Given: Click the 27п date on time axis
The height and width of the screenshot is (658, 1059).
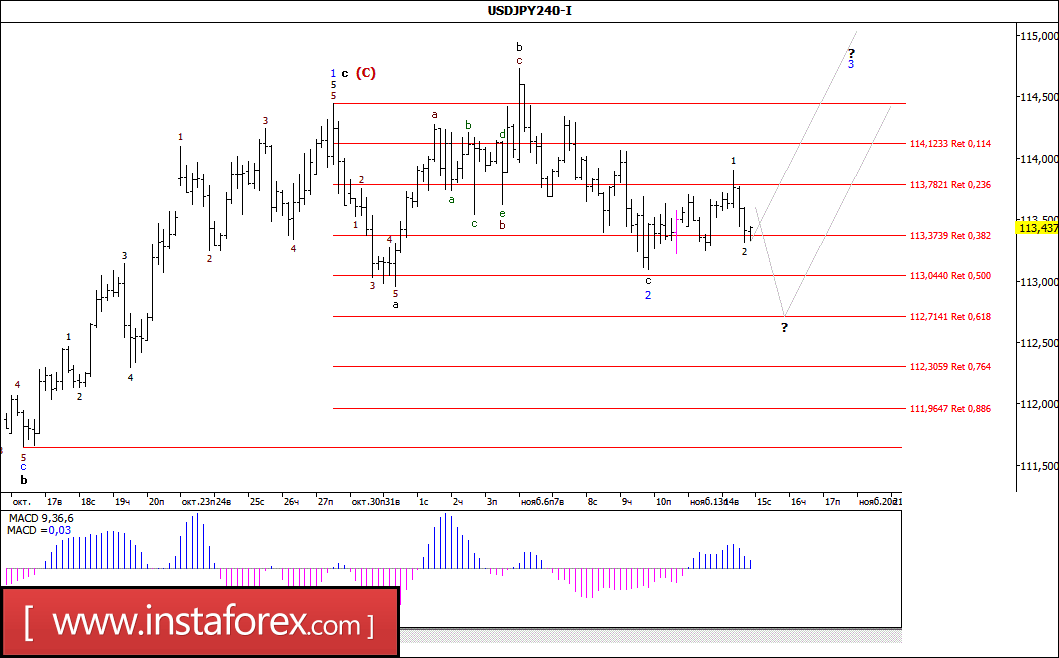Looking at the screenshot, I should pyautogui.click(x=326, y=502).
